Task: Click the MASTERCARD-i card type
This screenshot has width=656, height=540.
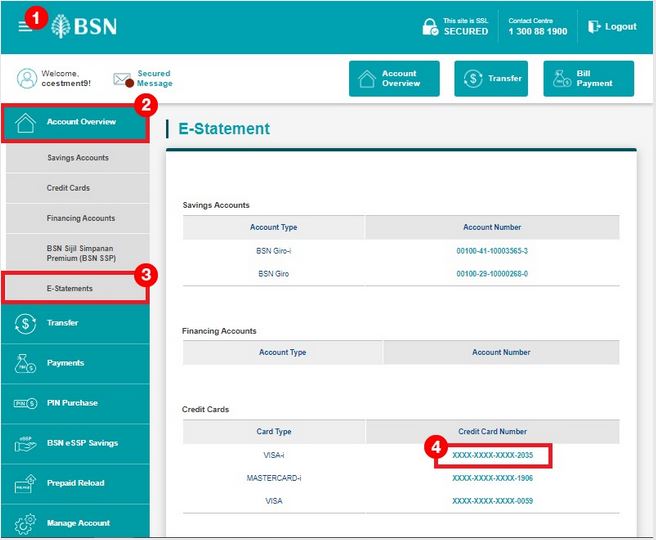Action: pos(274,478)
